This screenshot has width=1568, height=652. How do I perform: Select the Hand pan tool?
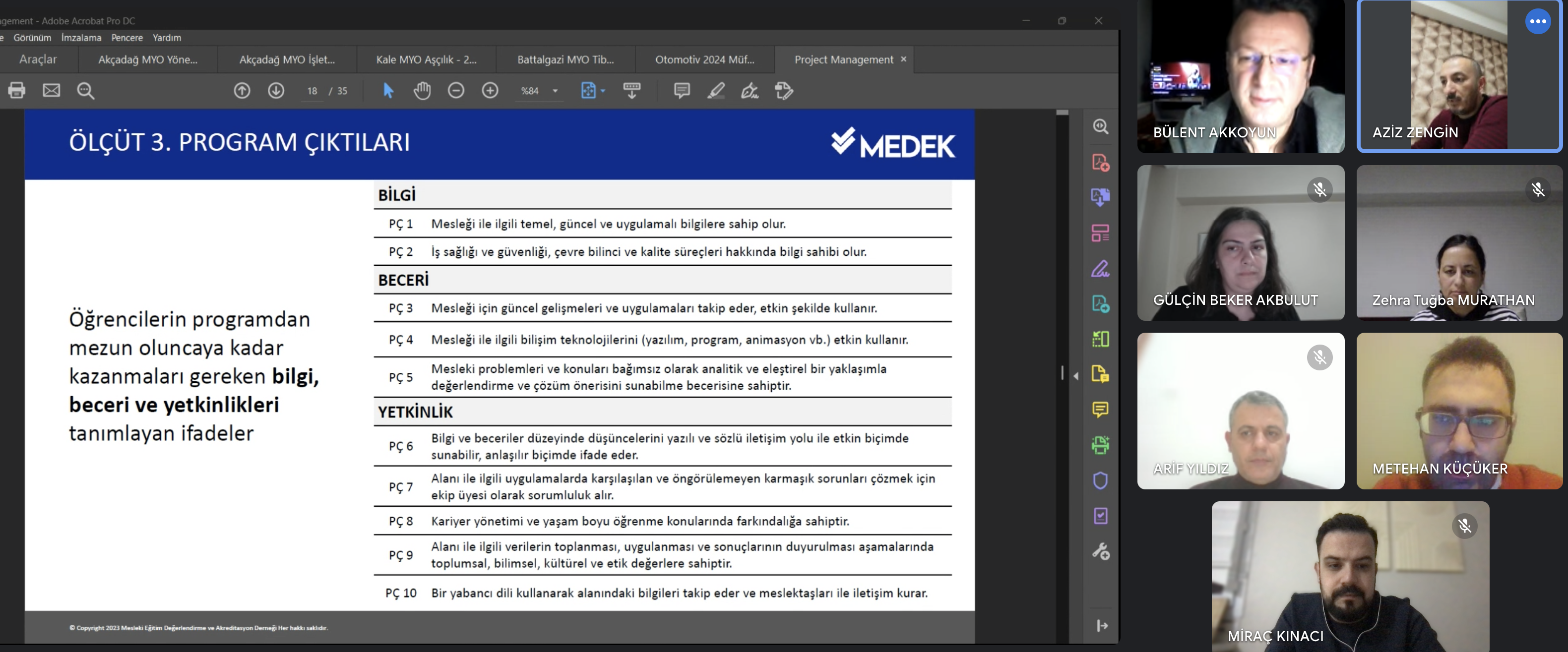click(x=422, y=91)
